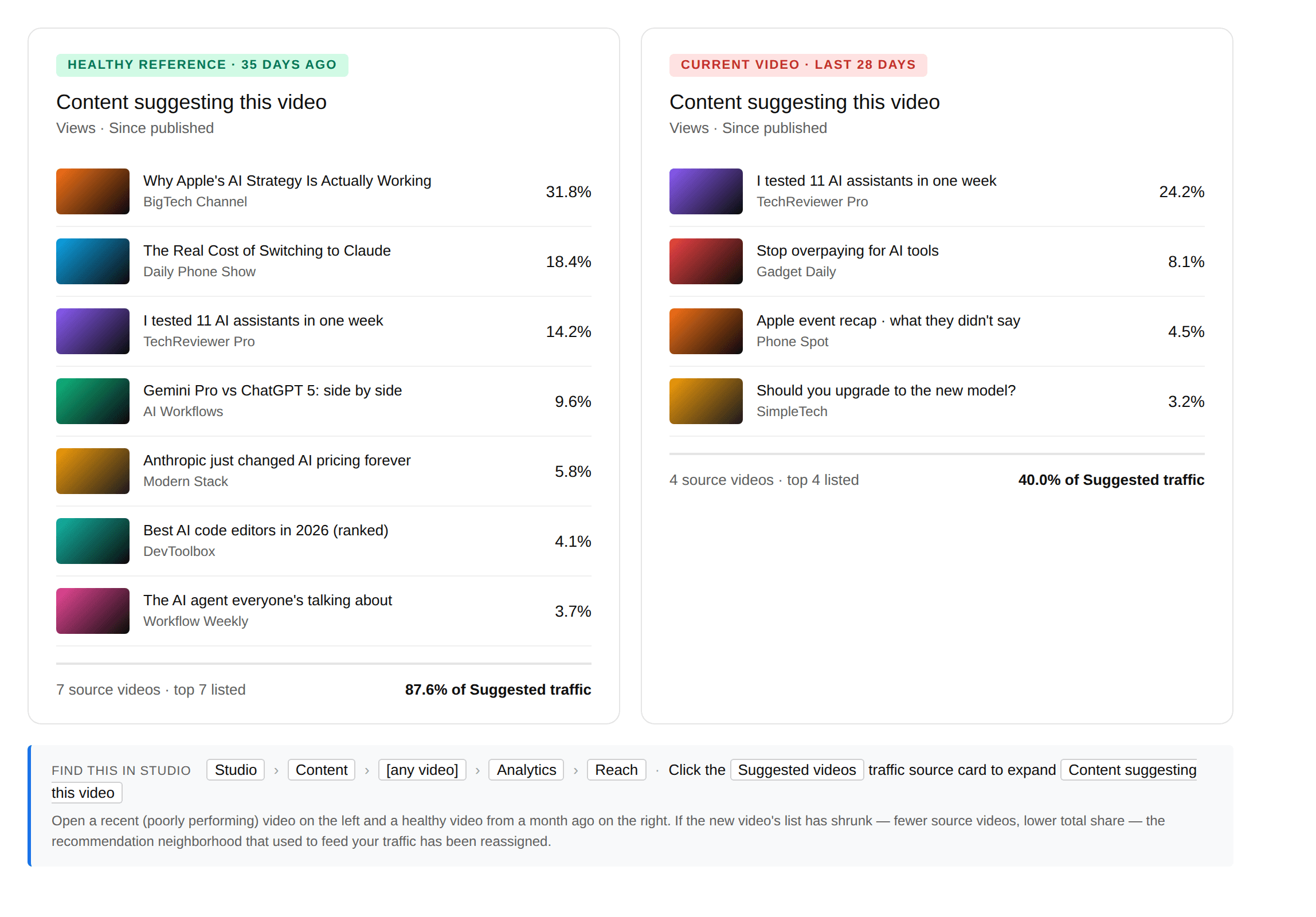Click Best AI code editors in 2026 (ranked) title
The height and width of the screenshot is (917, 1316).
click(x=266, y=530)
